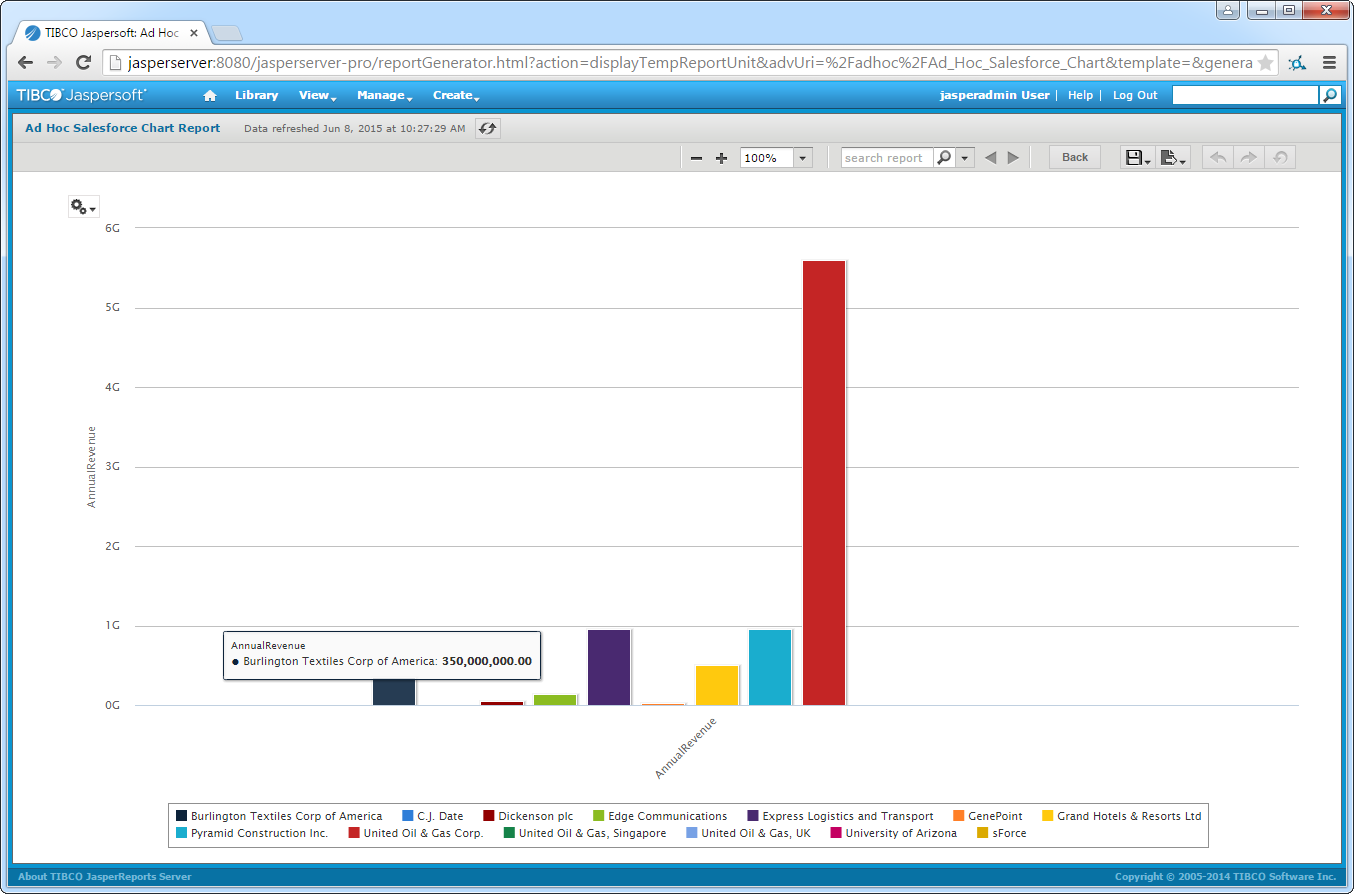Expand the zoom percentage dropdown
This screenshot has height=894, width=1354.
pyautogui.click(x=802, y=158)
